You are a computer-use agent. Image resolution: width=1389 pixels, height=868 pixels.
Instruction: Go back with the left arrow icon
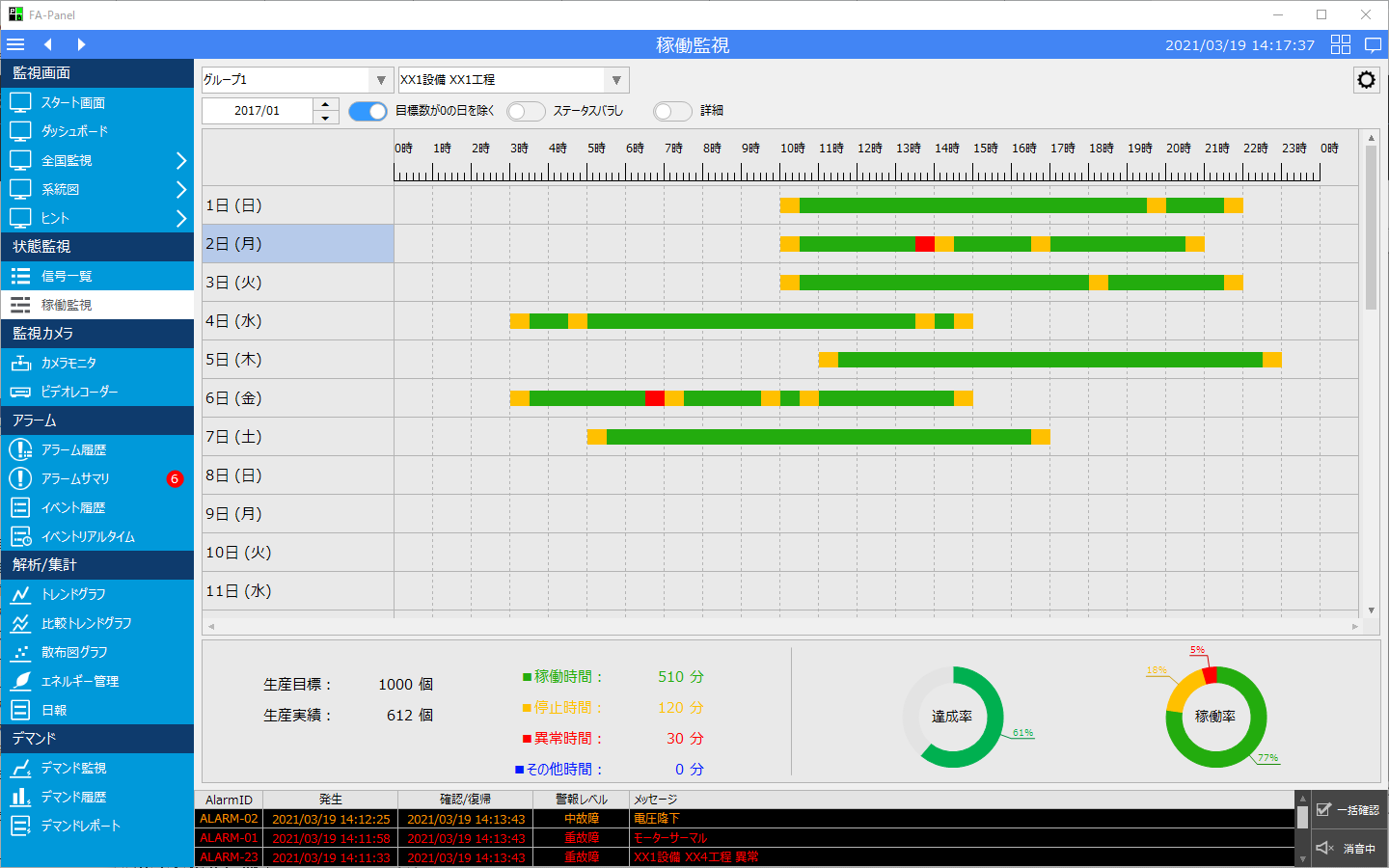pyautogui.click(x=48, y=44)
